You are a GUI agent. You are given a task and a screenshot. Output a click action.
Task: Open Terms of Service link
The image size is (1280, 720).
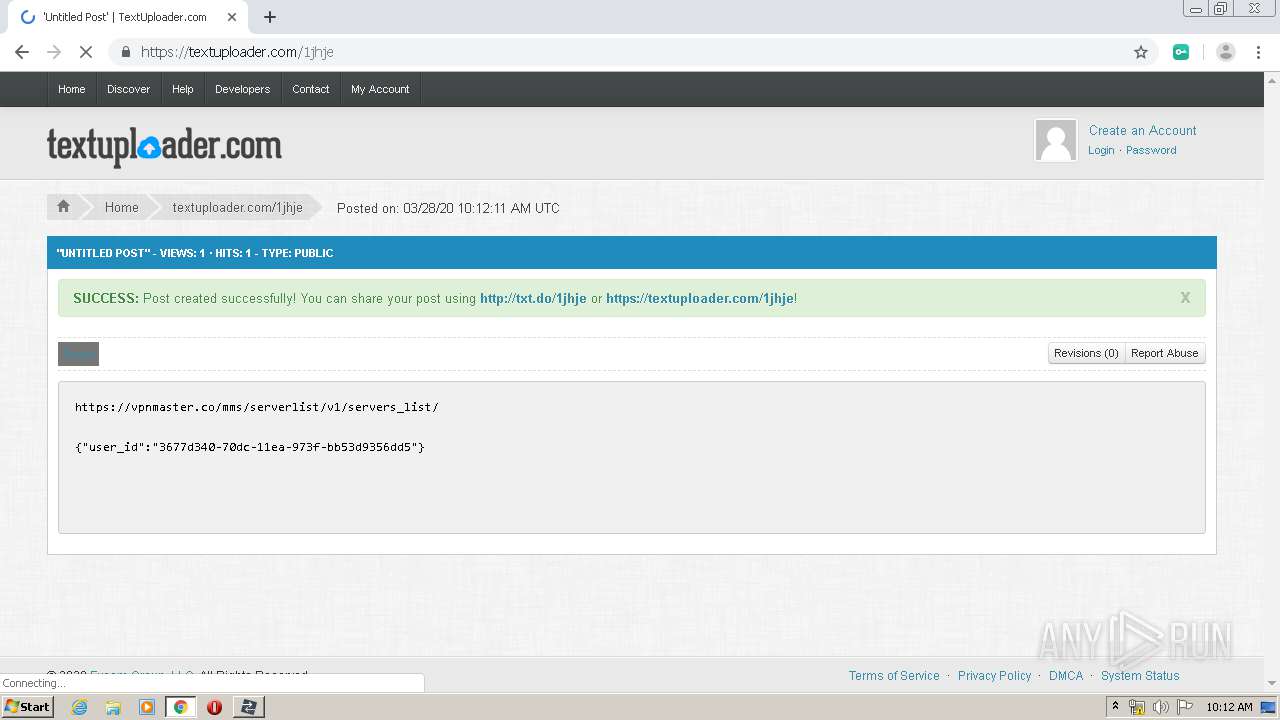coord(894,676)
